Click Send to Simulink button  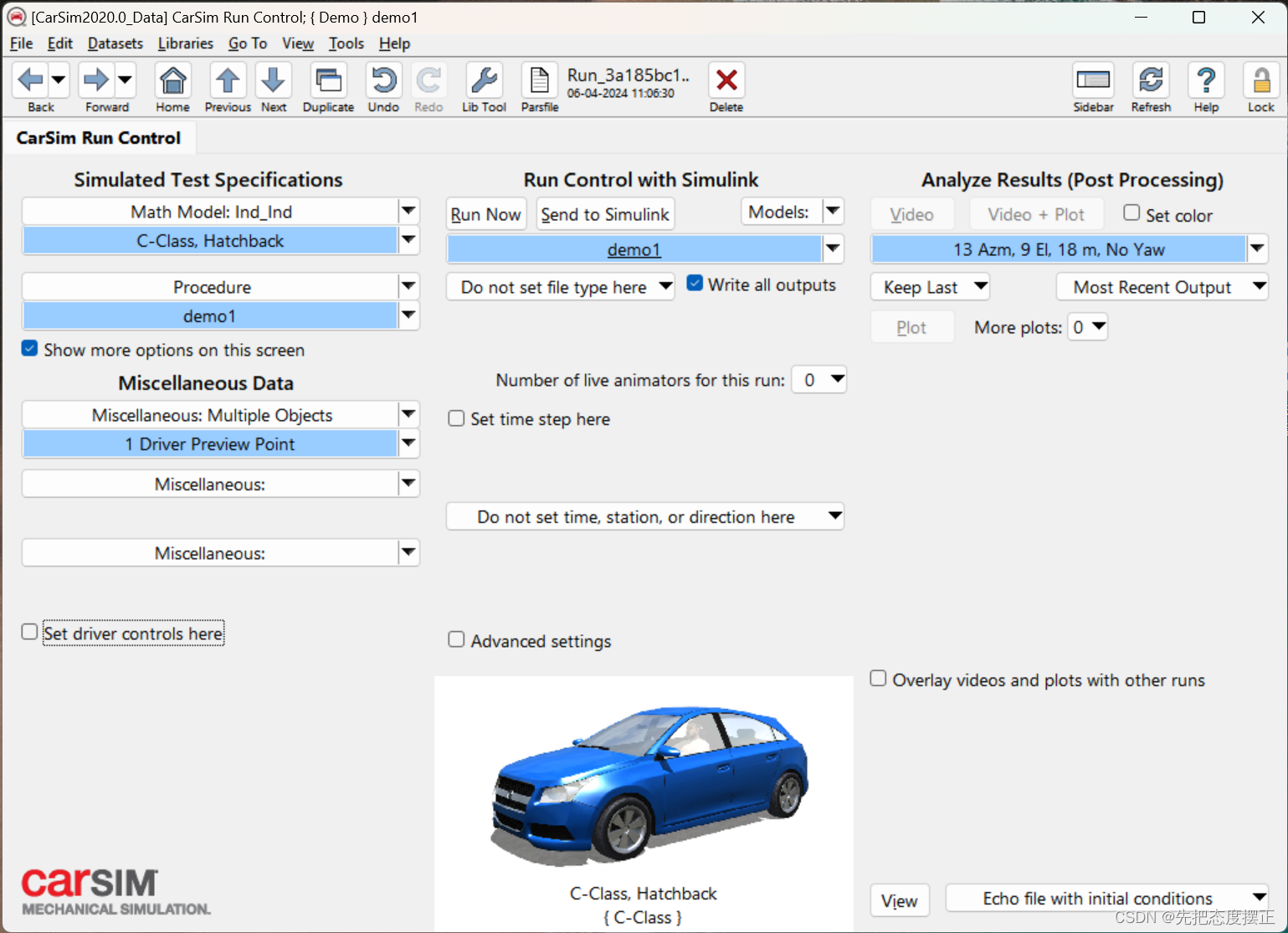tap(605, 214)
